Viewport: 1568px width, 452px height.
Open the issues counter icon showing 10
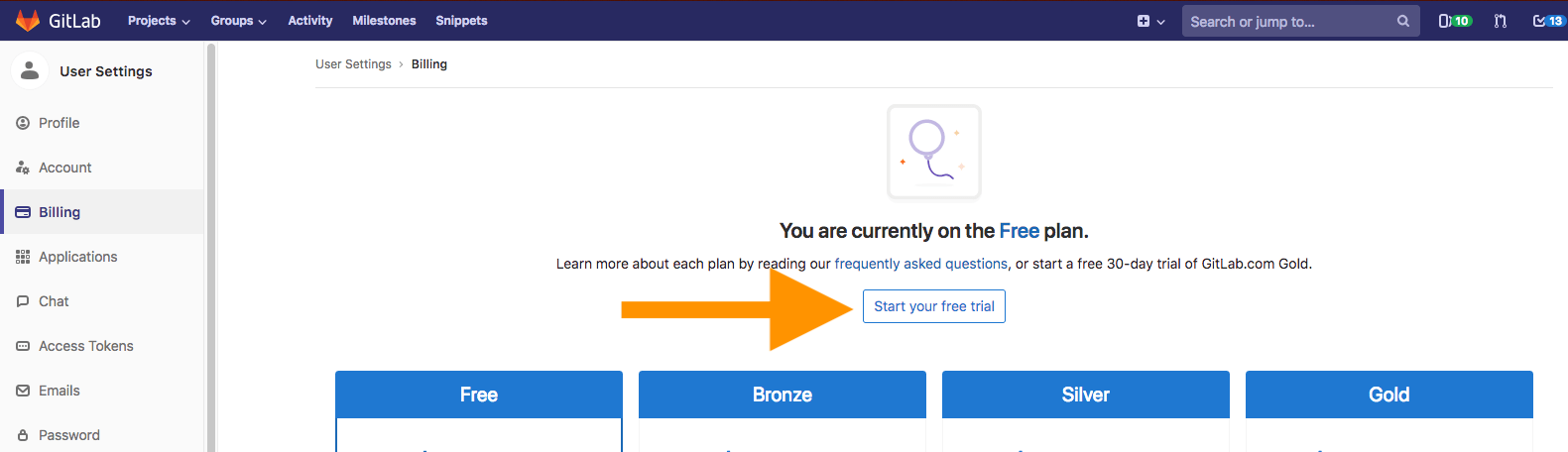tap(1455, 21)
